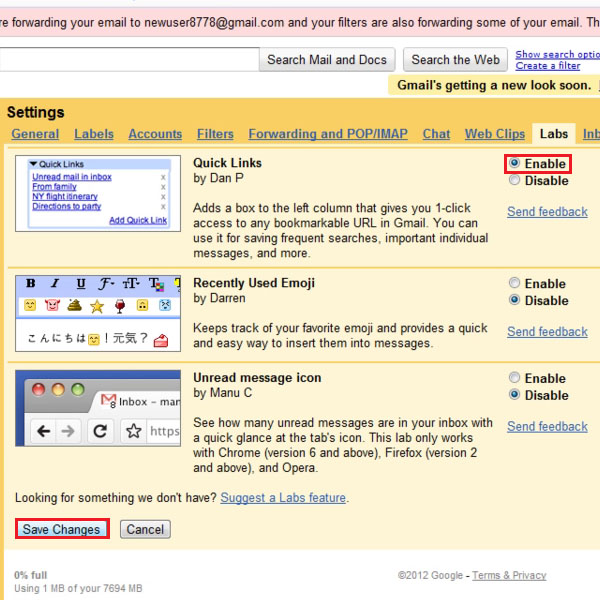The image size is (600, 600).
Task: Click Search the Web button
Action: point(455,60)
